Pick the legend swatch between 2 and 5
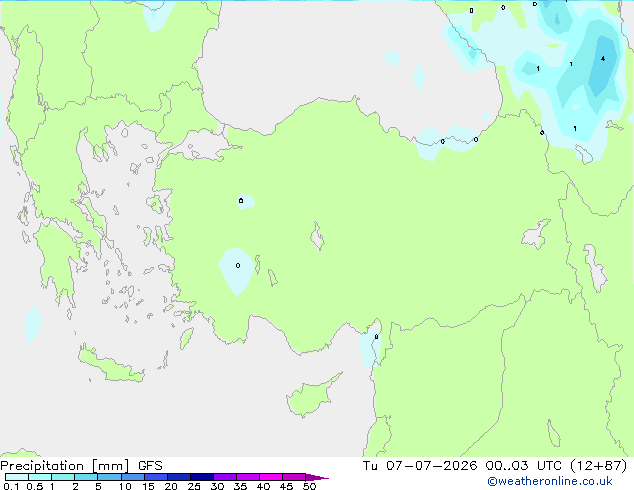This screenshot has height=490, width=634. pyautogui.click(x=86, y=477)
